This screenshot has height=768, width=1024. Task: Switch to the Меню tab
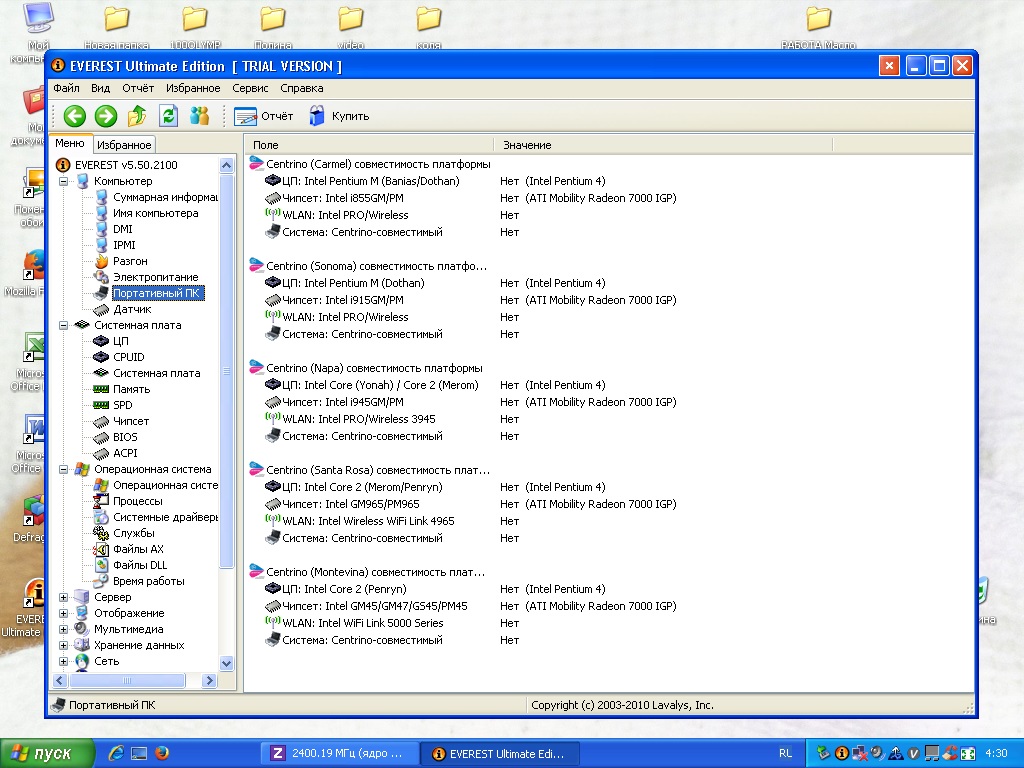click(70, 144)
